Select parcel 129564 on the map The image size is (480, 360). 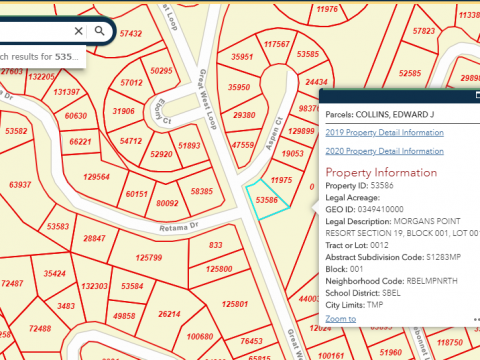(96, 177)
